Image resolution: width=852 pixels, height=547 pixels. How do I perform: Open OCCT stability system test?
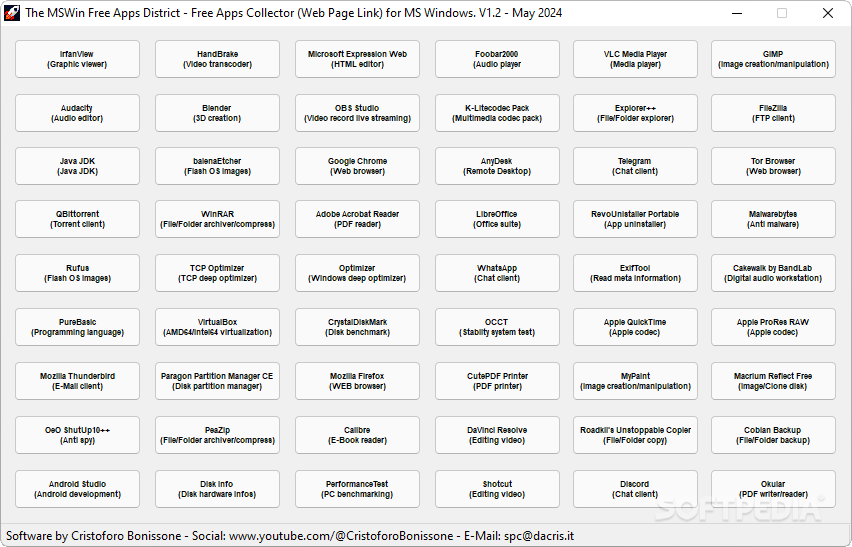pos(497,327)
